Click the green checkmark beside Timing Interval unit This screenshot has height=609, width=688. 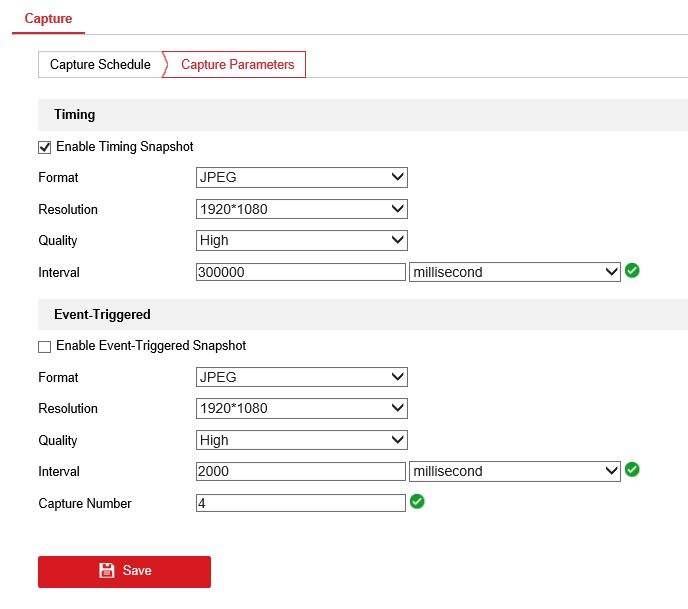pyautogui.click(x=632, y=271)
